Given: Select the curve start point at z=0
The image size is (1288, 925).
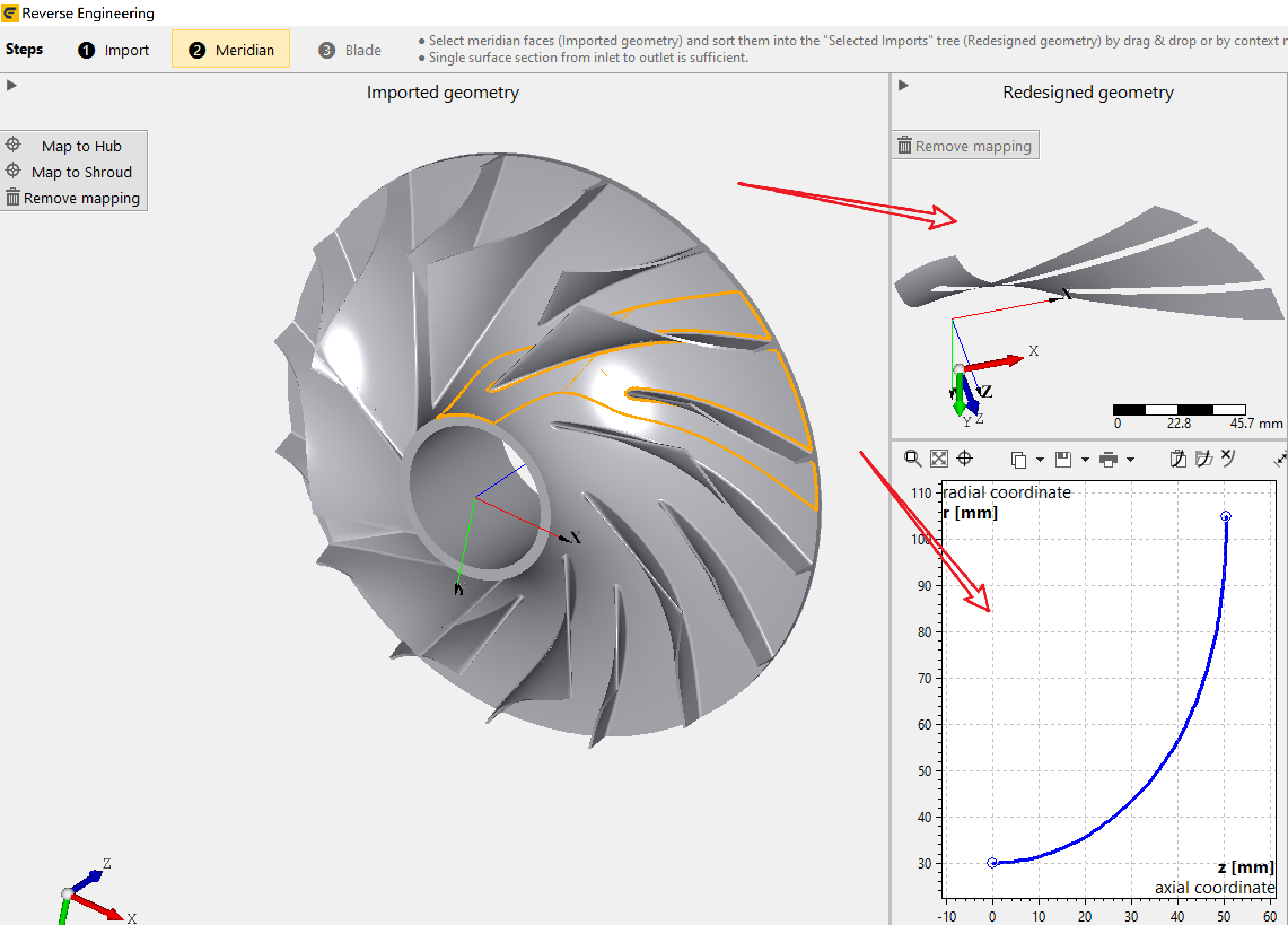Looking at the screenshot, I should click(x=992, y=862).
